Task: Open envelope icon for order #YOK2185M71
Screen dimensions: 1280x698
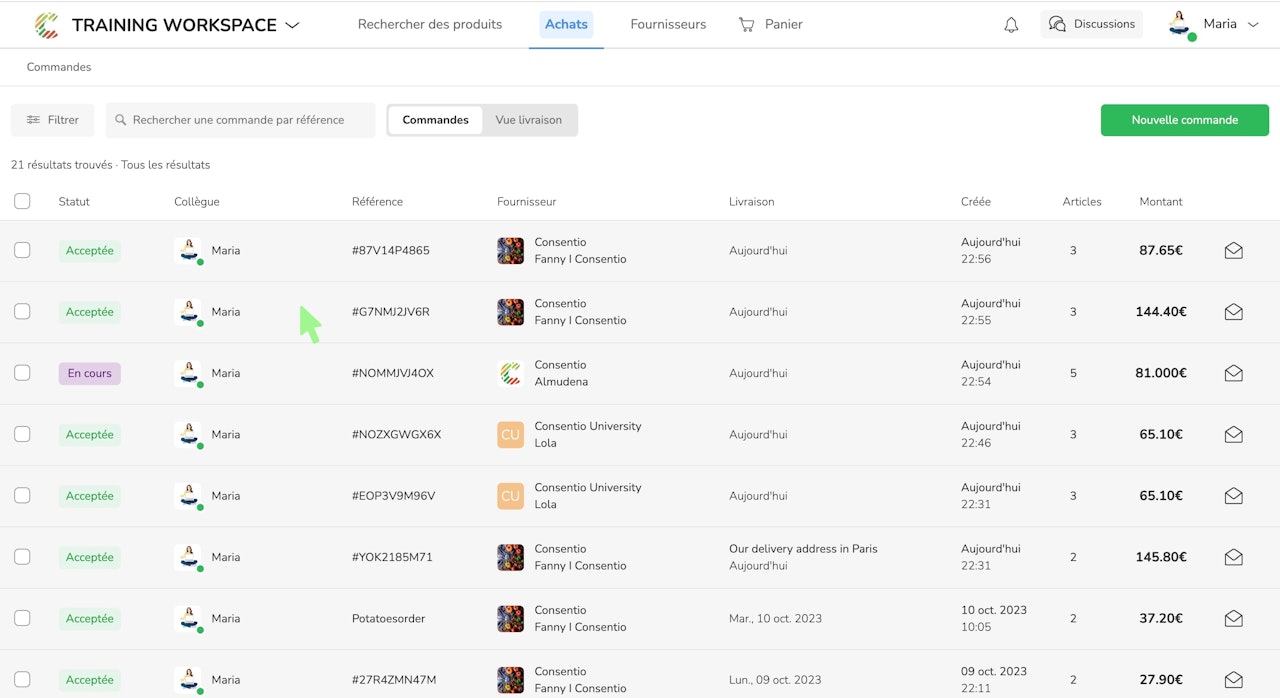Action: click(x=1233, y=557)
